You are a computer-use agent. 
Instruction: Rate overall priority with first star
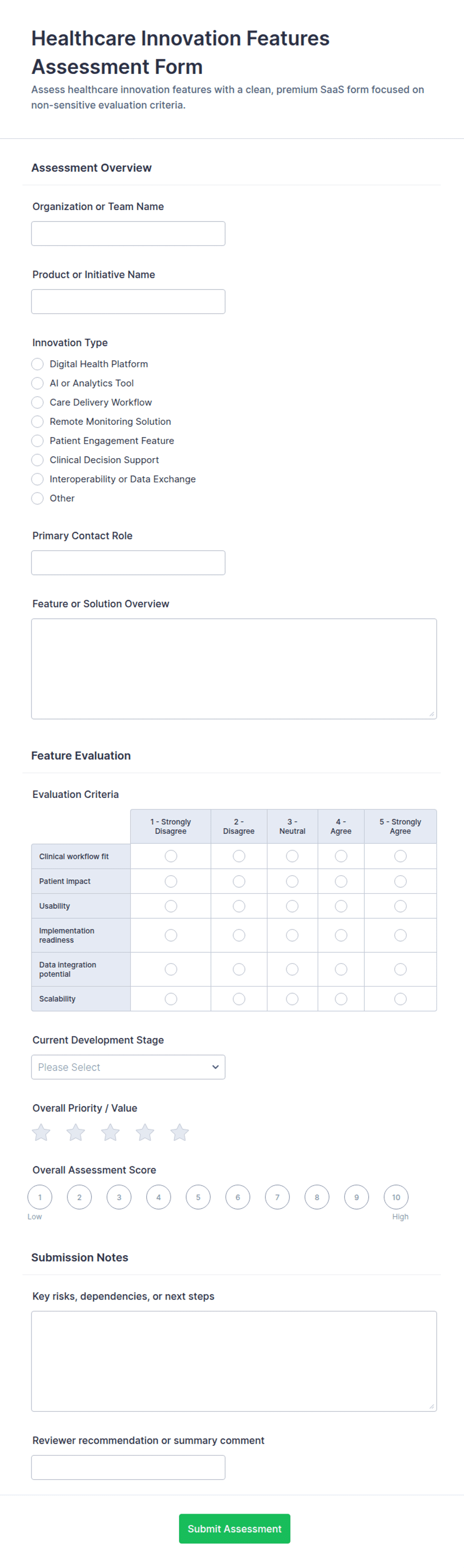pos(41,1132)
